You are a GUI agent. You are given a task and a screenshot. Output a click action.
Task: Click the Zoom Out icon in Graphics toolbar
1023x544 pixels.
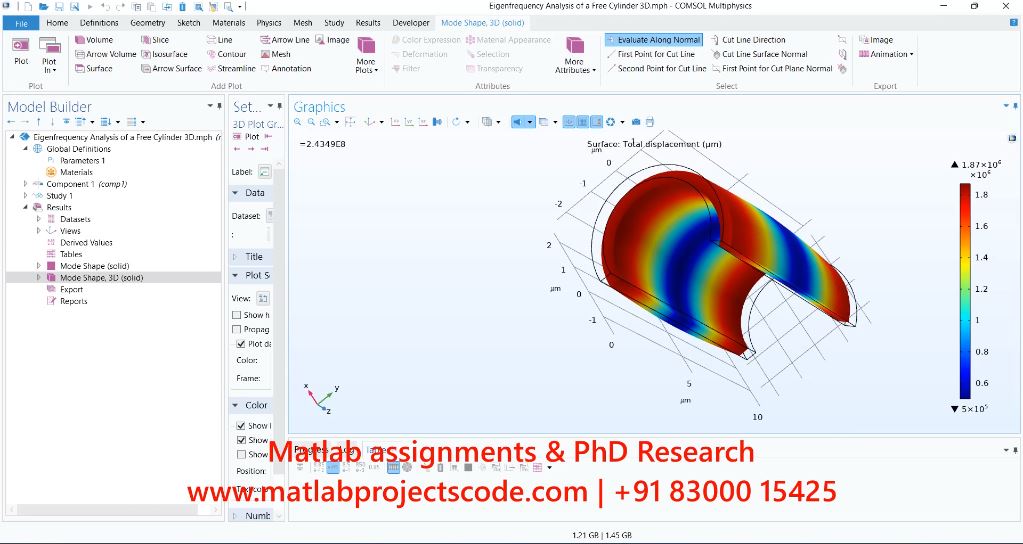[311, 122]
